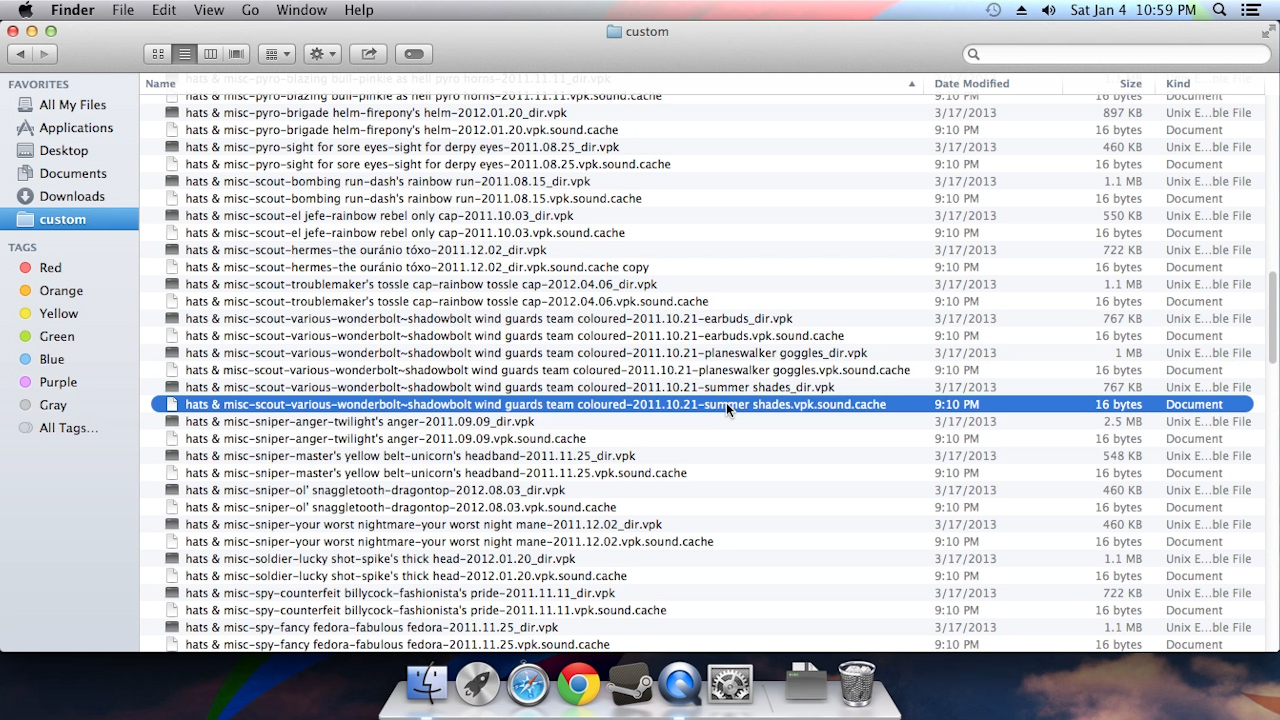This screenshot has height=720, width=1280.
Task: Open Downloads in sidebar
Action: [72, 197]
